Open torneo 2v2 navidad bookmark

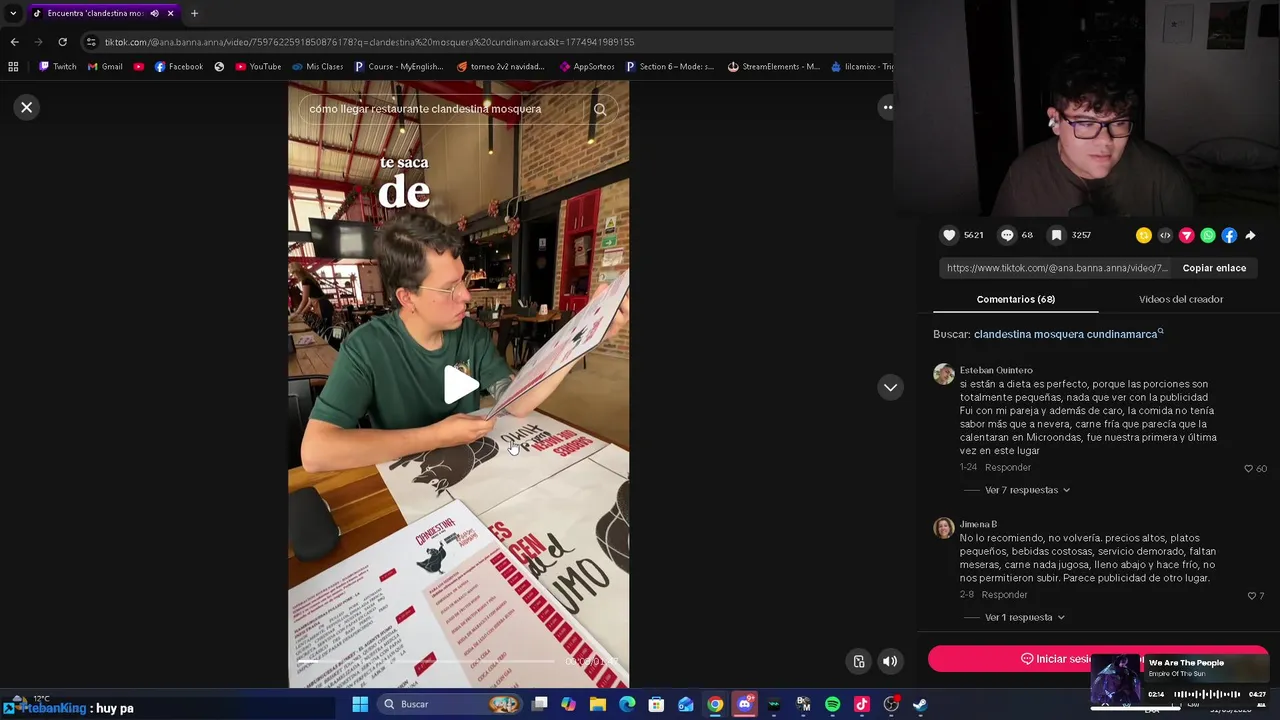(500, 67)
